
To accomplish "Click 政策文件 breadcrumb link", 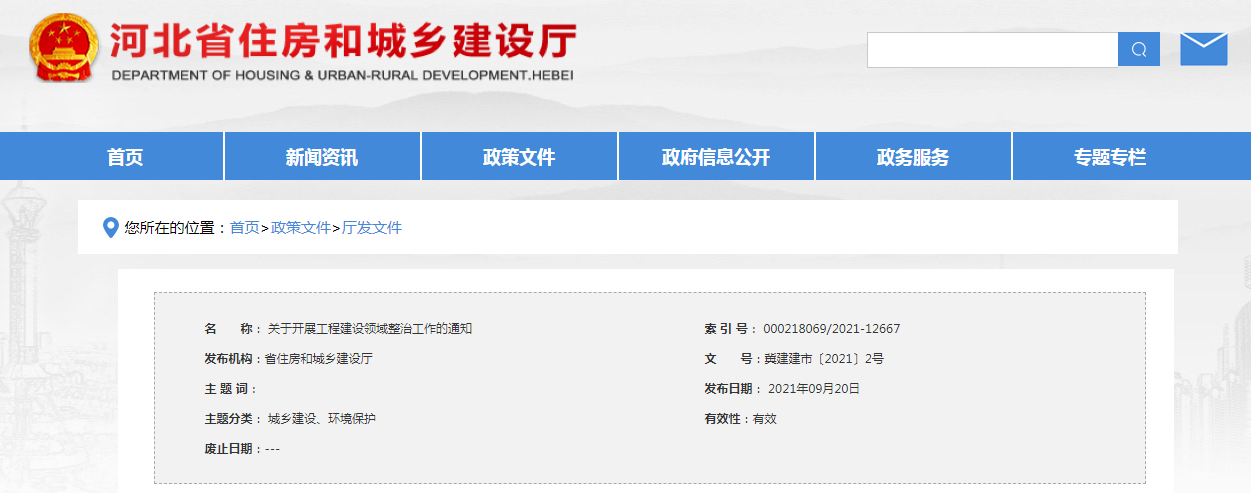I will (301, 228).
